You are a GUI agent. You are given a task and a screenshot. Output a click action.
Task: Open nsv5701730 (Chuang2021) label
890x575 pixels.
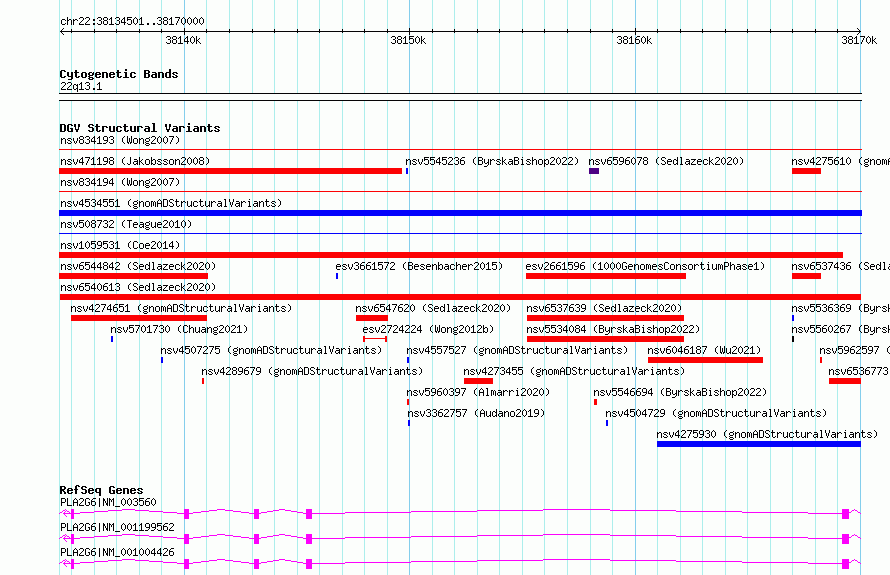[x=179, y=329]
